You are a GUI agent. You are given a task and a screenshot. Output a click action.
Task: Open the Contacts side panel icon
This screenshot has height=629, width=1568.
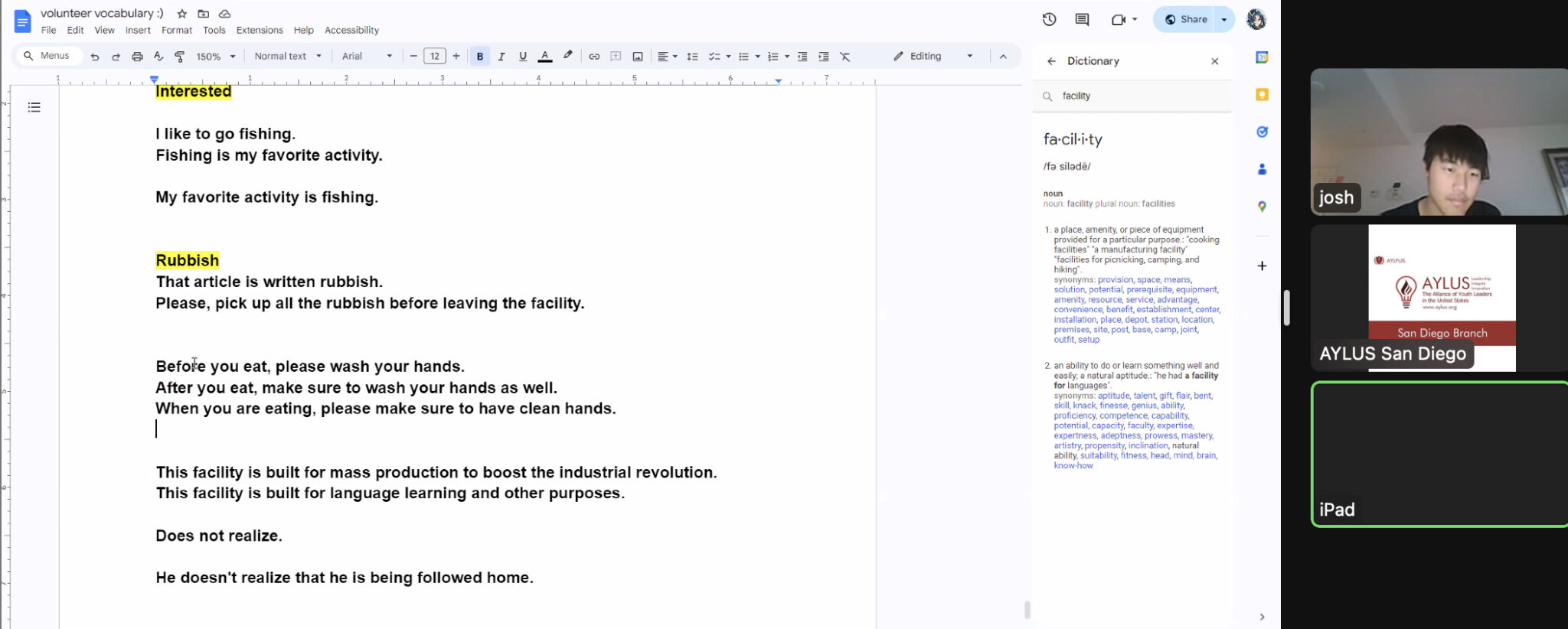point(1262,169)
